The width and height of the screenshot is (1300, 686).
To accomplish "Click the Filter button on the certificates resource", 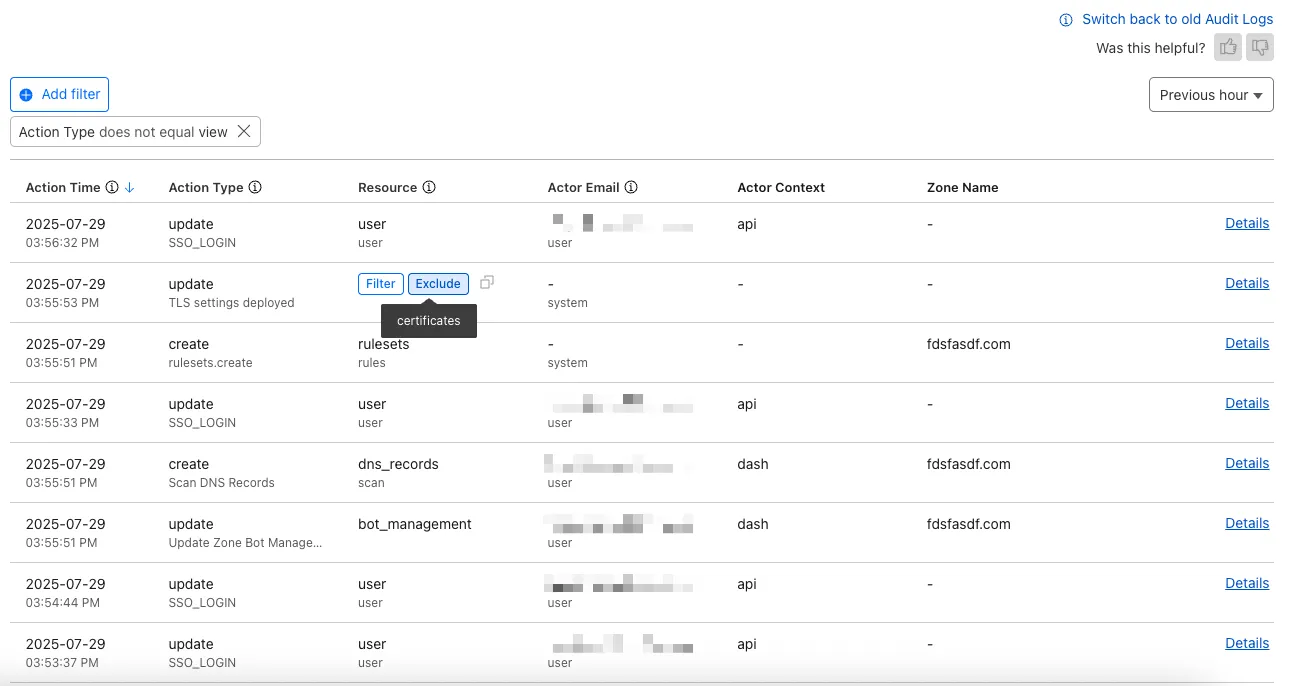I will pyautogui.click(x=380, y=283).
